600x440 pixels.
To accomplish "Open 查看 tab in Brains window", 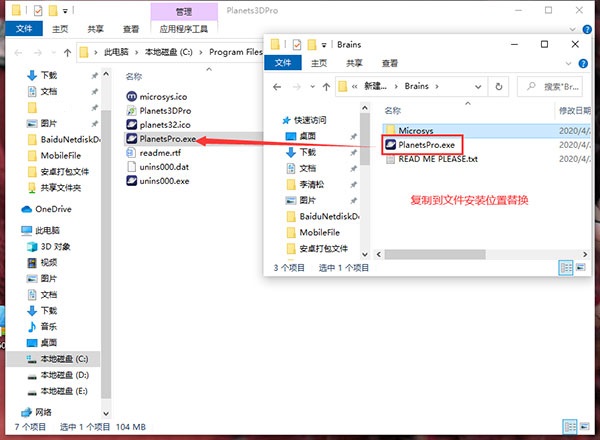I will [x=390, y=63].
